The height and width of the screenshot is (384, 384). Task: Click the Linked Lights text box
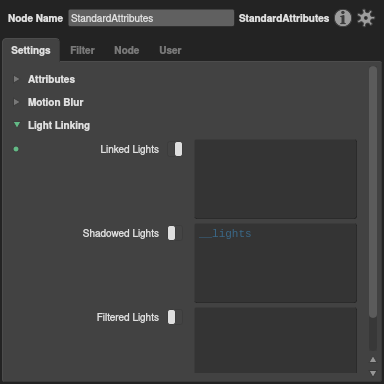(276, 179)
